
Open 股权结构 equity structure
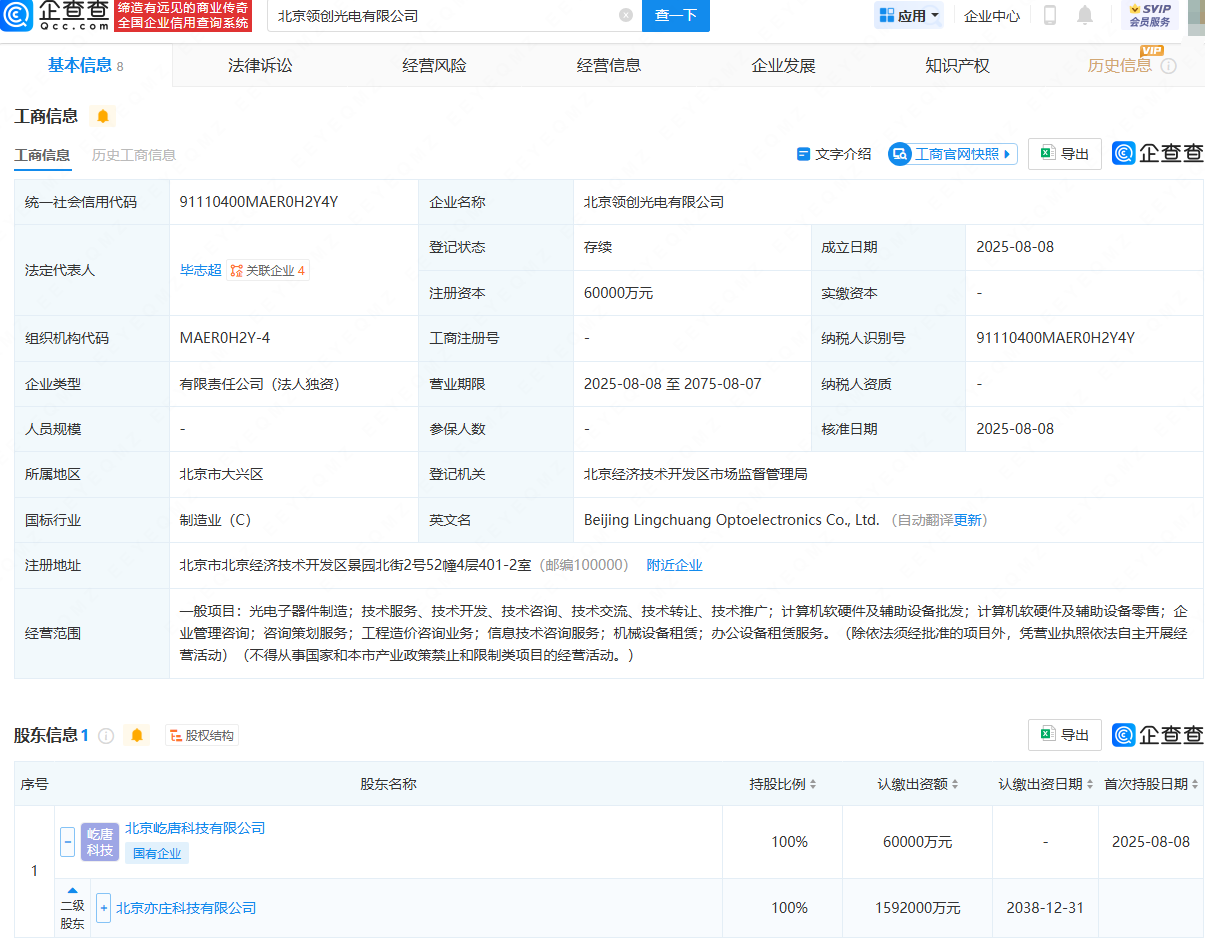(x=202, y=736)
